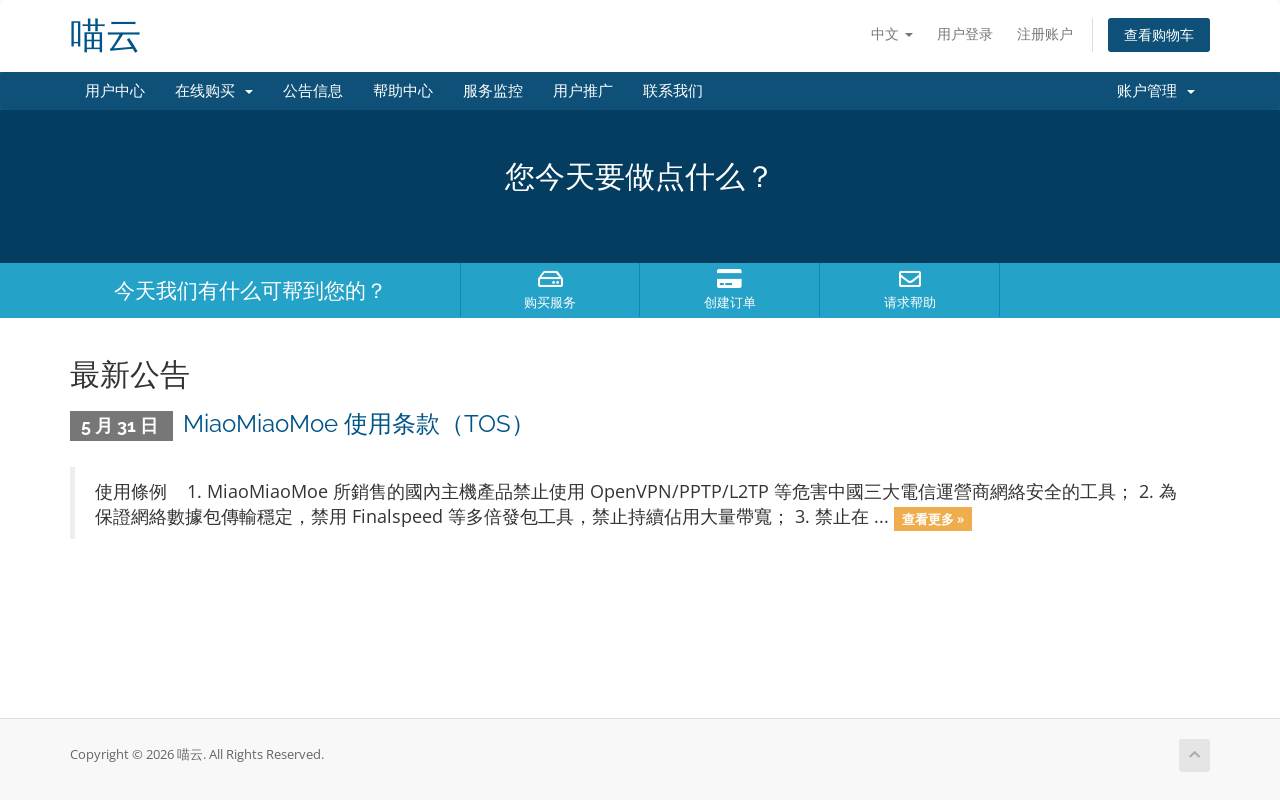Click the 购买服务 label
The height and width of the screenshot is (800, 1280).
coord(550,302)
